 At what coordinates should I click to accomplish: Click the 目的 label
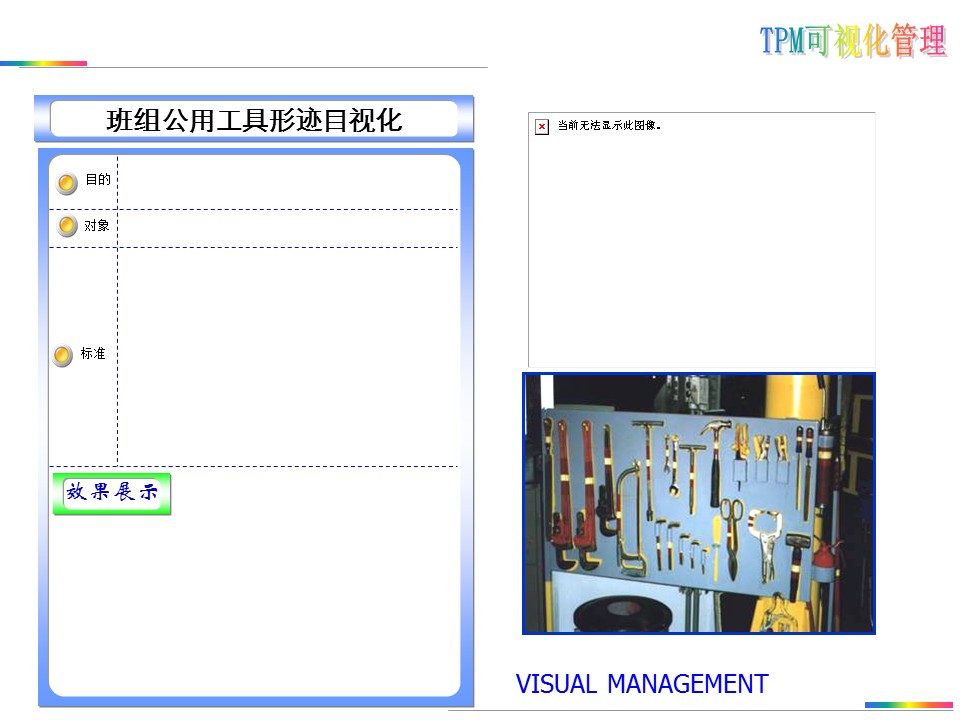[x=98, y=179]
